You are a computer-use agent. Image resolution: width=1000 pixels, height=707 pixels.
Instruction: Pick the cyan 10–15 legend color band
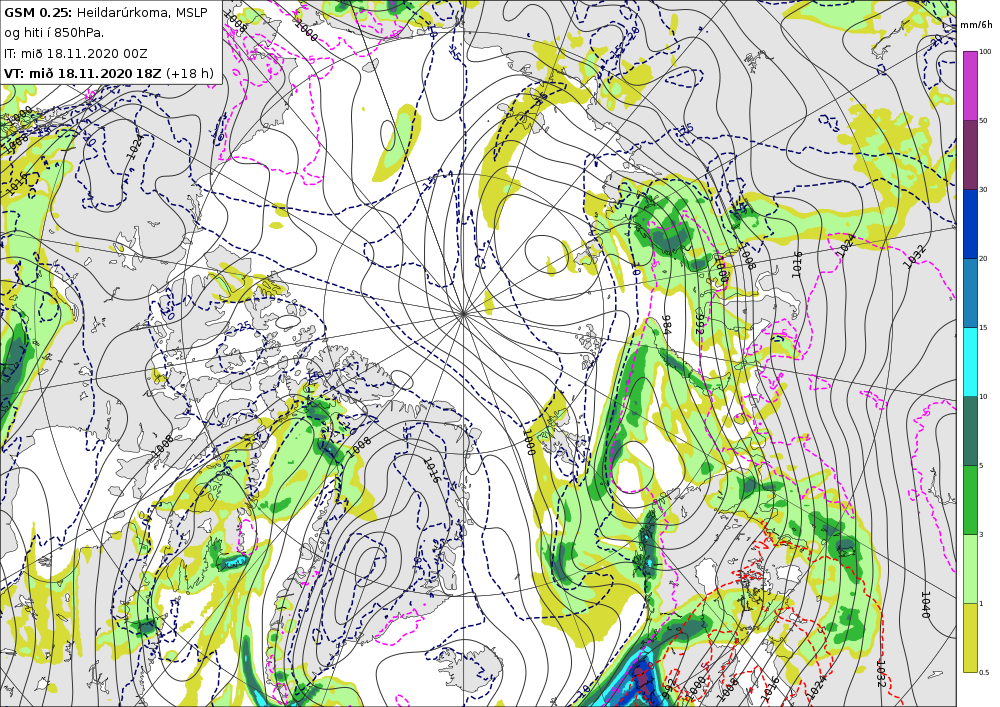coord(969,361)
